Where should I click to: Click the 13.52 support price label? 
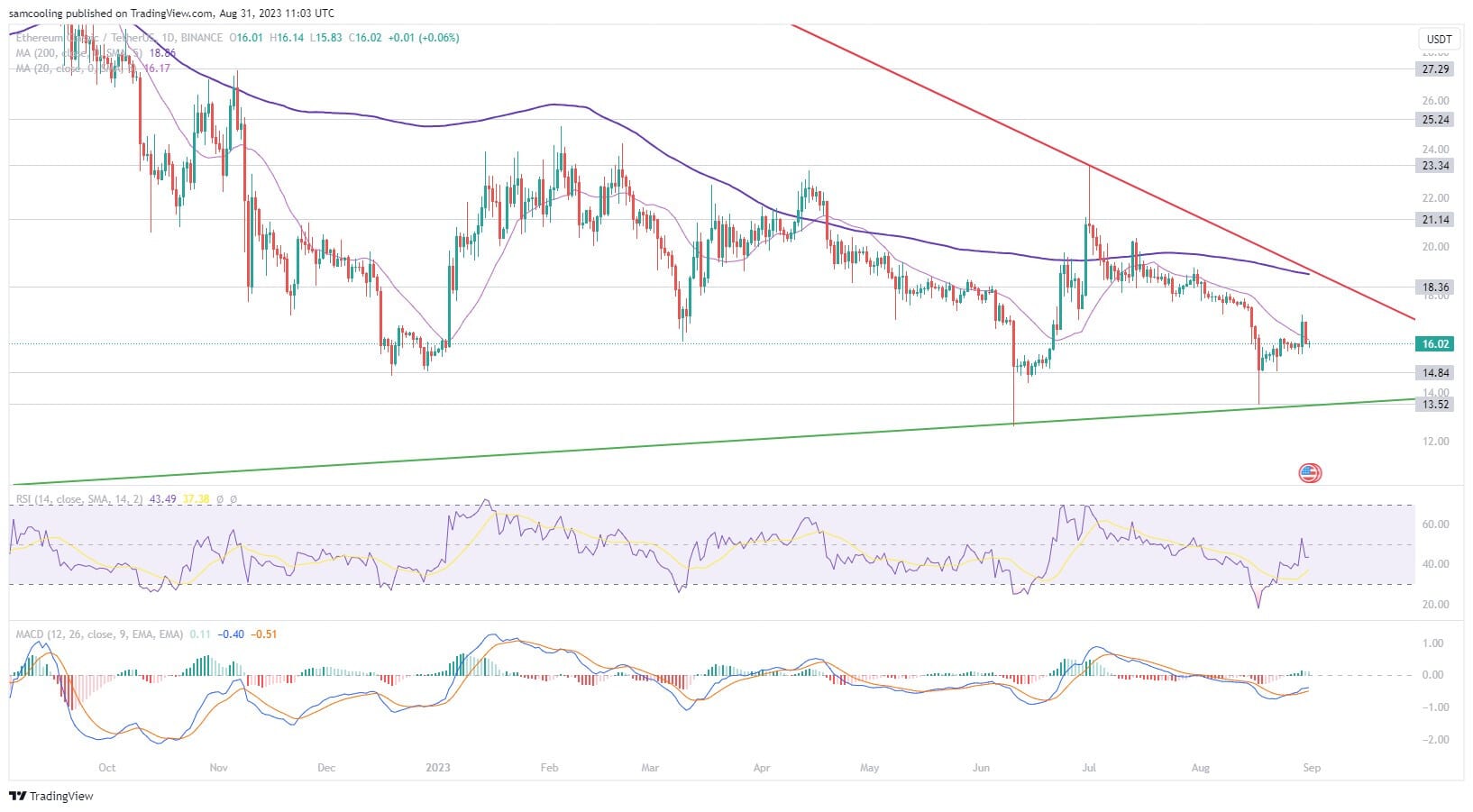click(1435, 404)
